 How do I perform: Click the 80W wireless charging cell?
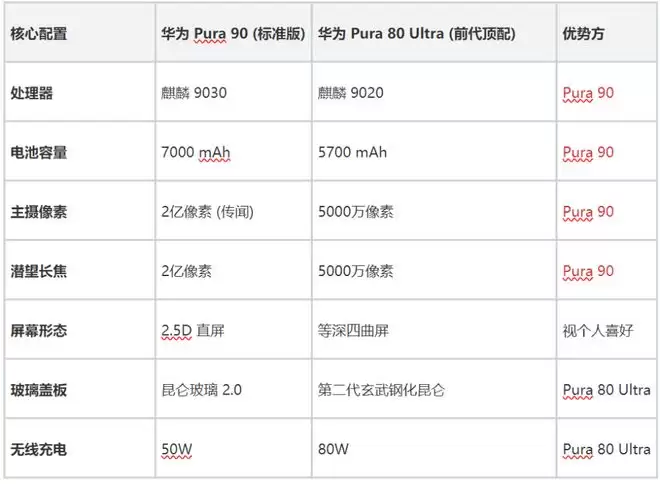pos(332,448)
